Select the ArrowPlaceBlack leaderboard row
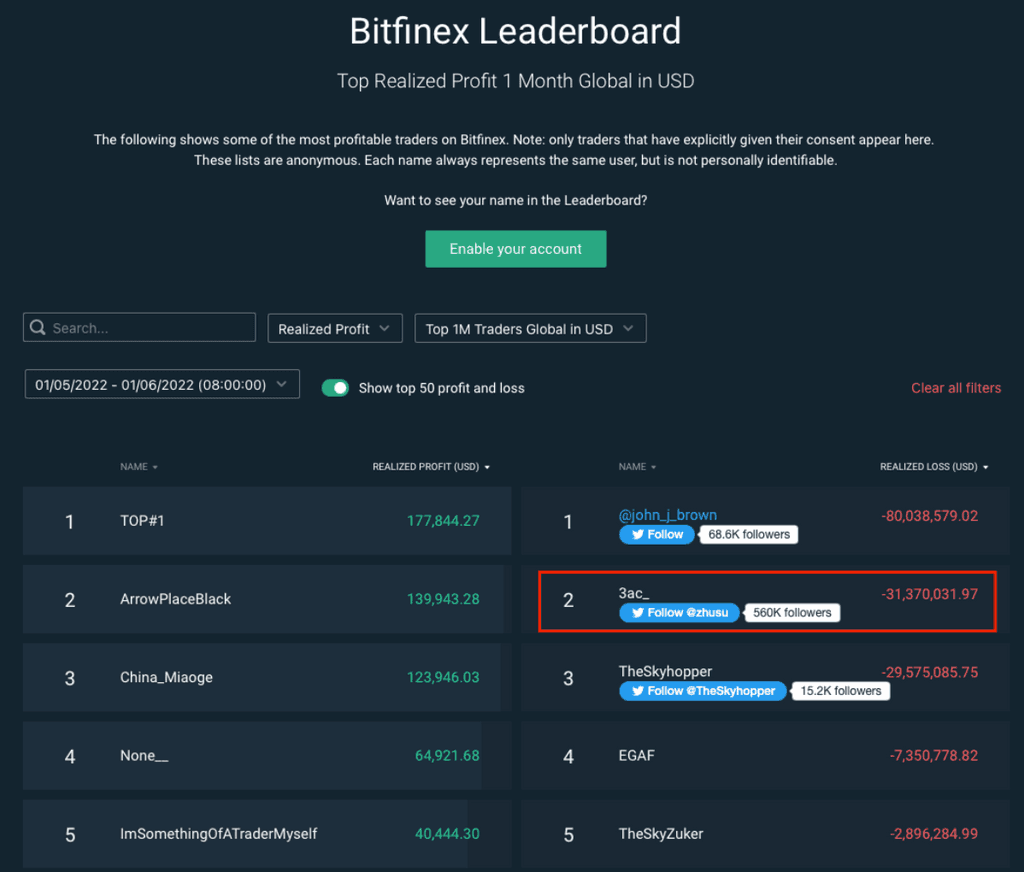 266,599
